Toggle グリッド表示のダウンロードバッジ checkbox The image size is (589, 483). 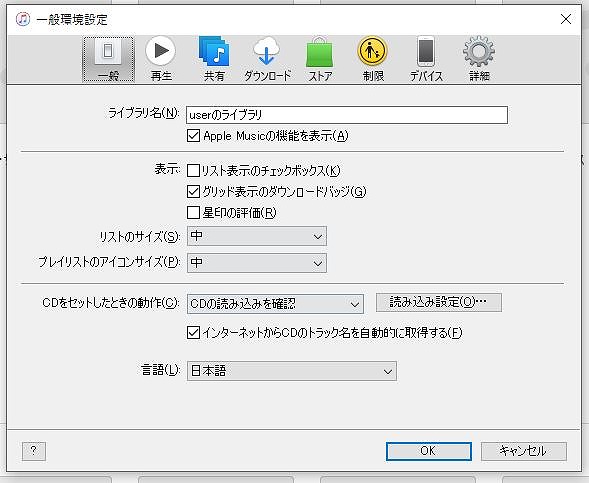tap(193, 192)
